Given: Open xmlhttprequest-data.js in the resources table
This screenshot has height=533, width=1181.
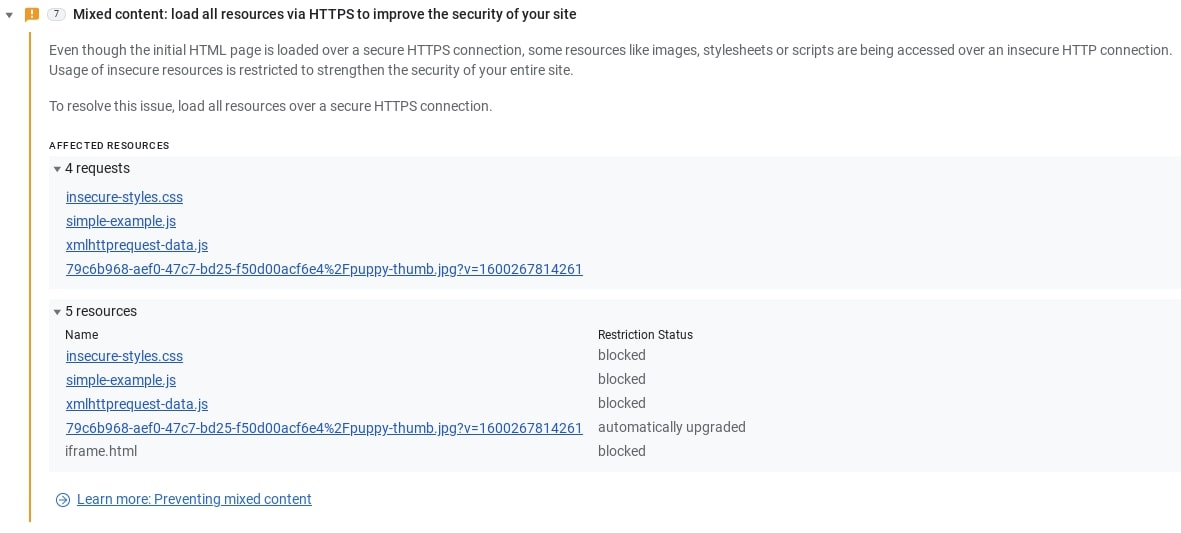Looking at the screenshot, I should (137, 405).
